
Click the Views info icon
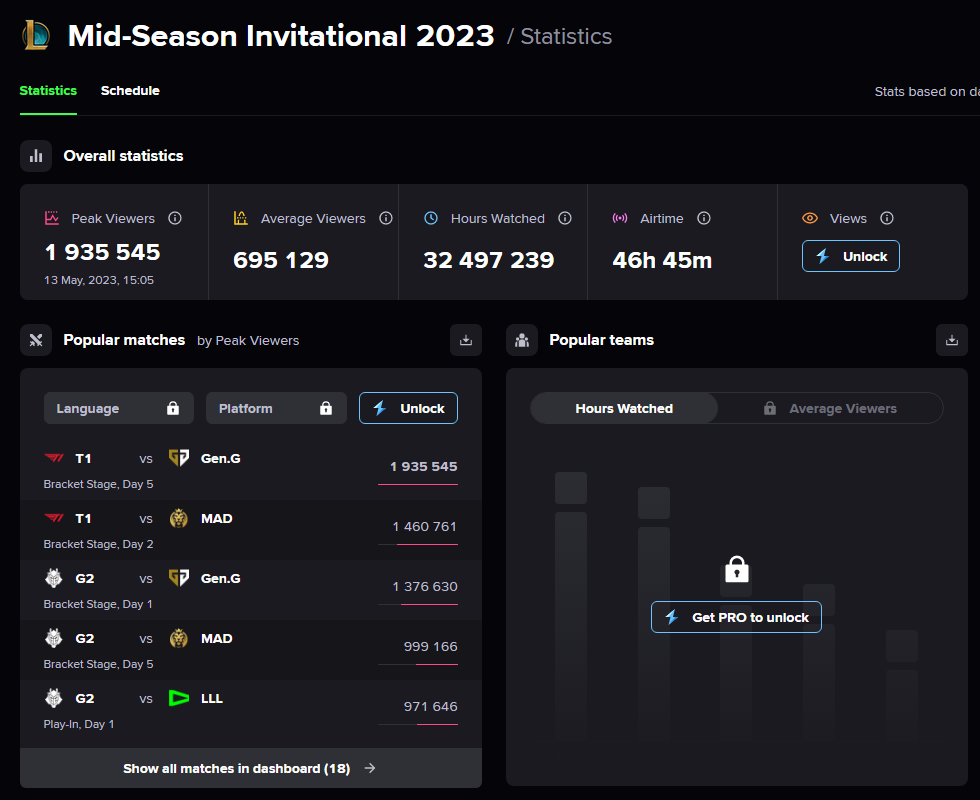click(887, 218)
